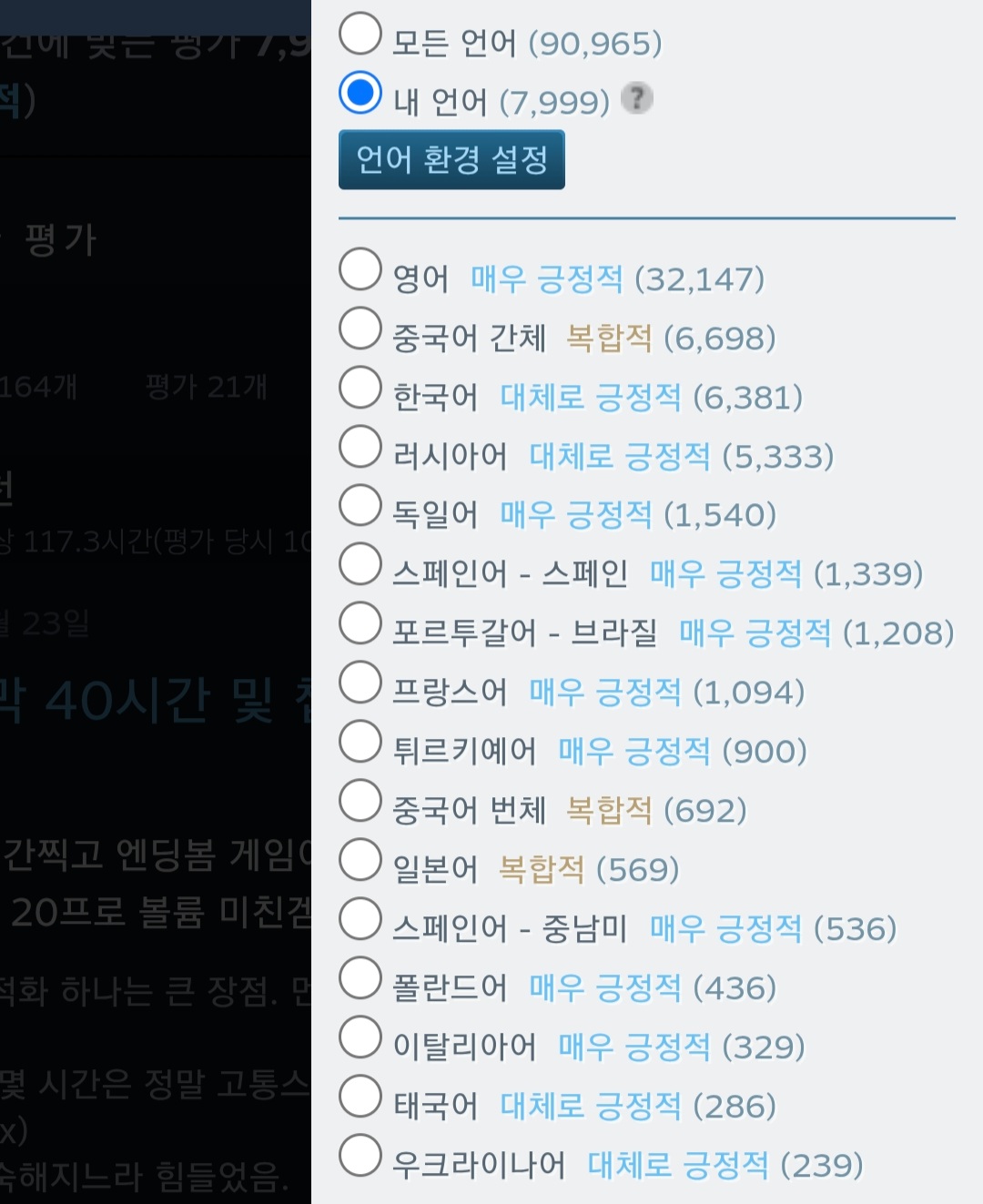Viewport: 983px width, 1204px height.
Task: Click the help question mark icon
Action: coord(637,97)
